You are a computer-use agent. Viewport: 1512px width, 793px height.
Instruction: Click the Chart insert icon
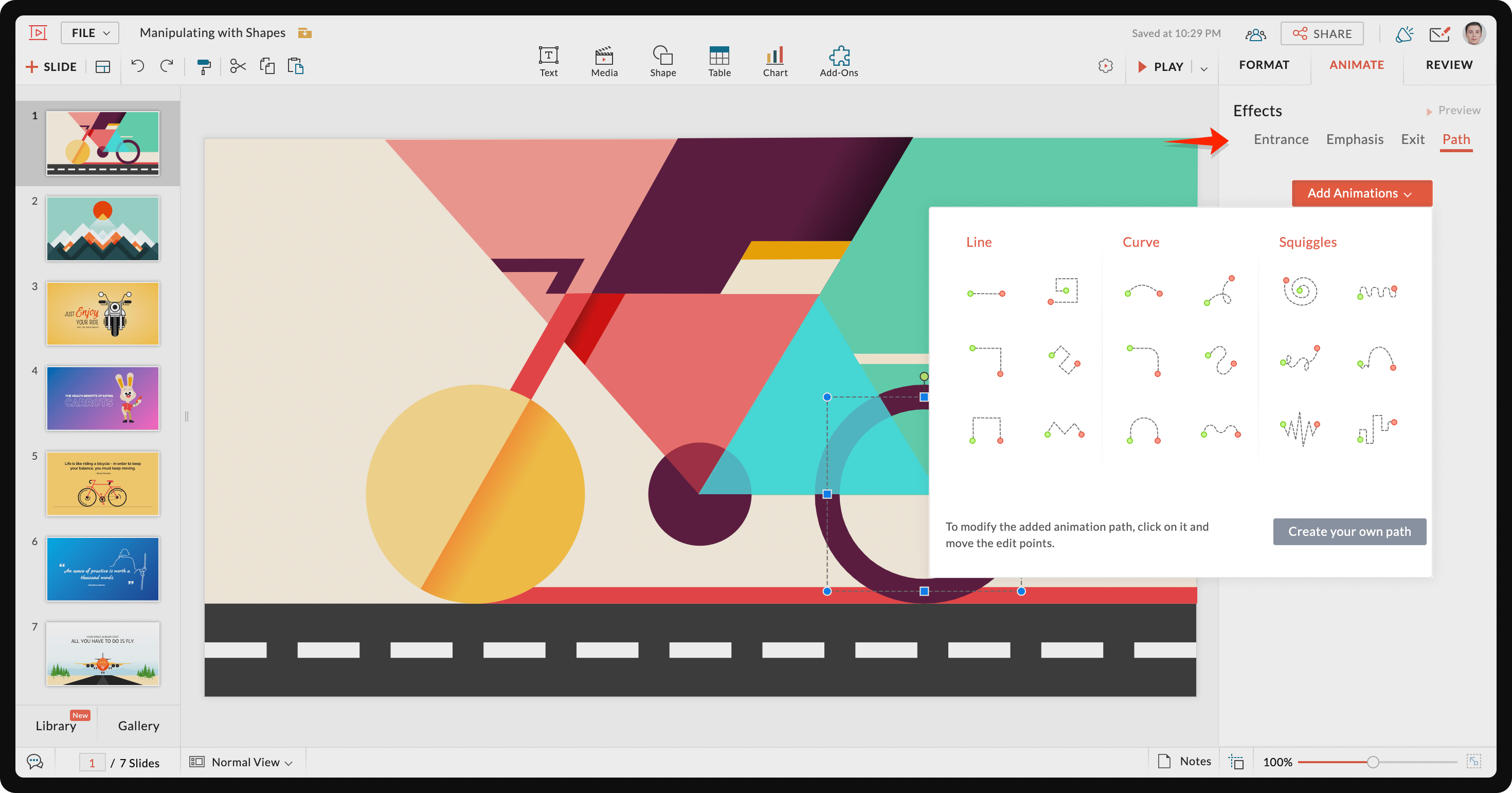point(775,61)
